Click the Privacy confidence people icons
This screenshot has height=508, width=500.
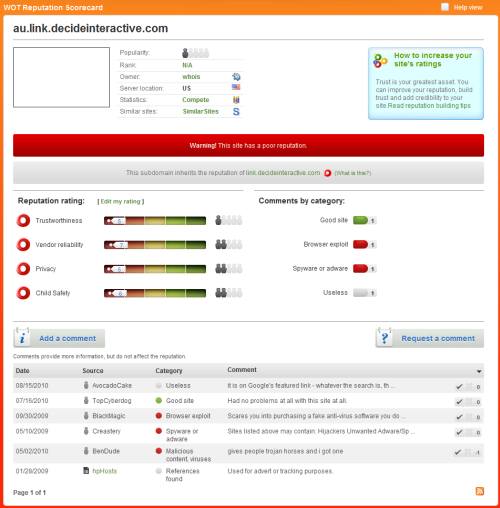point(228,268)
